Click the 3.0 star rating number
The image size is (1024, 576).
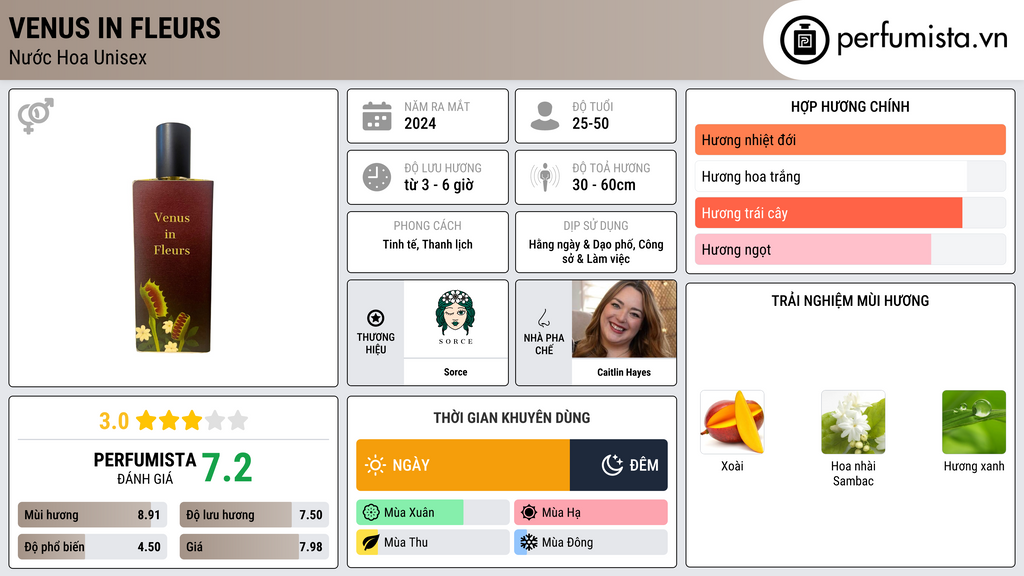click(114, 421)
